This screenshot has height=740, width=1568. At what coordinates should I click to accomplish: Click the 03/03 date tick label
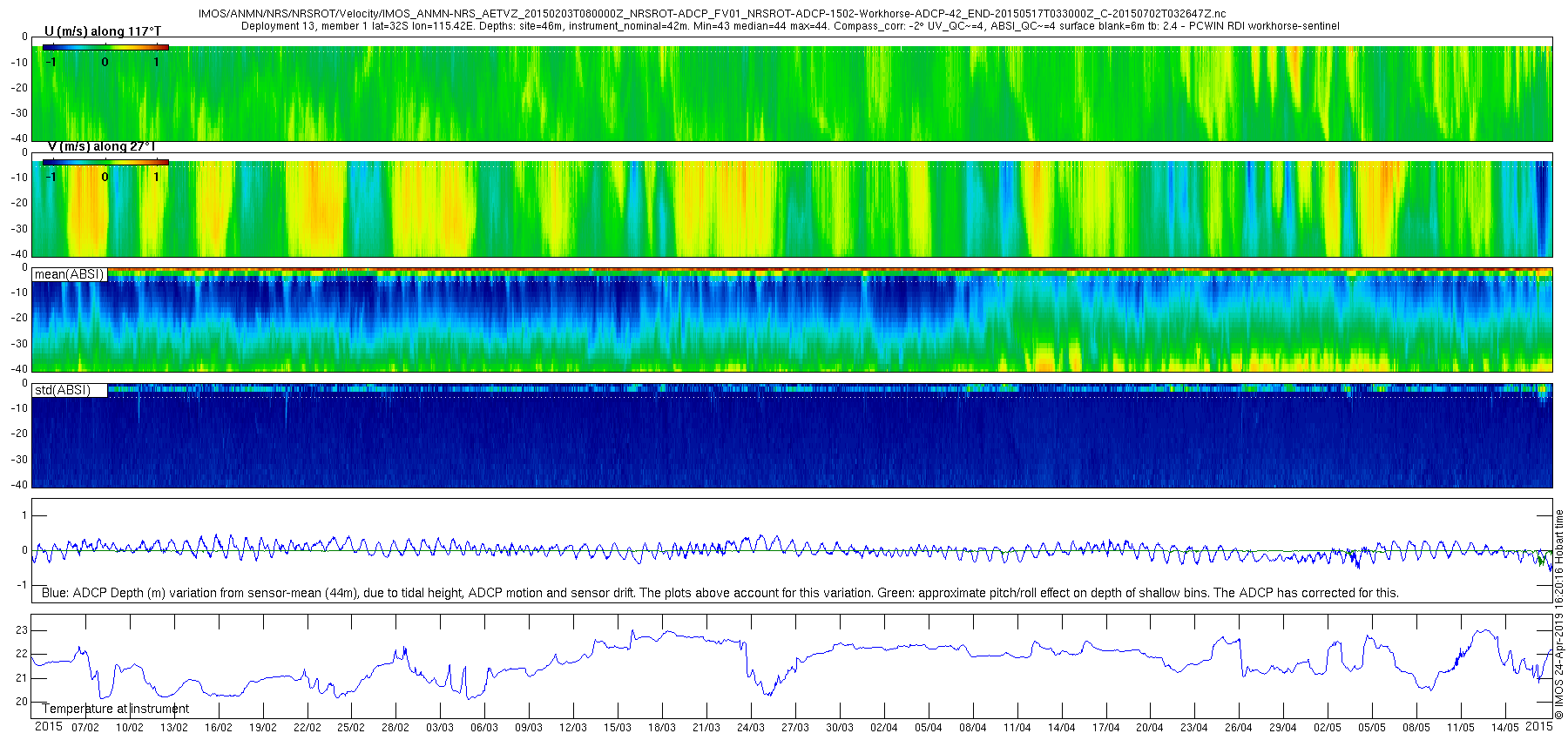440,728
